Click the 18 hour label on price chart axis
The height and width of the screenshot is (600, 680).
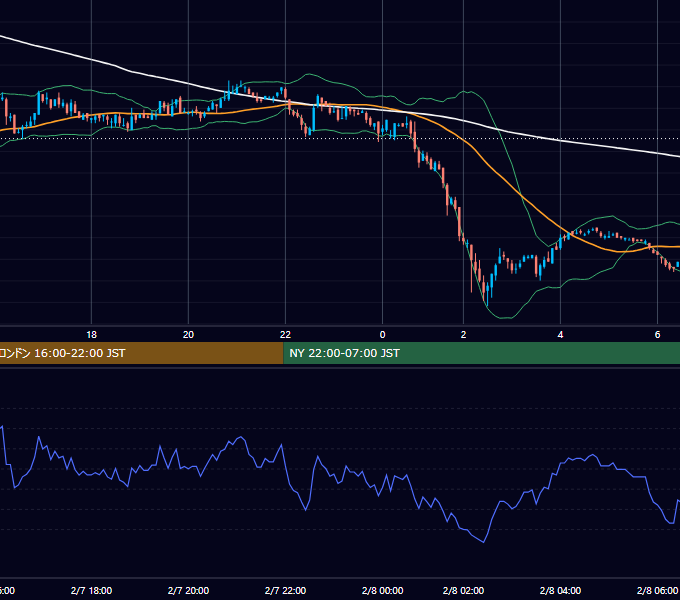pyautogui.click(x=92, y=335)
